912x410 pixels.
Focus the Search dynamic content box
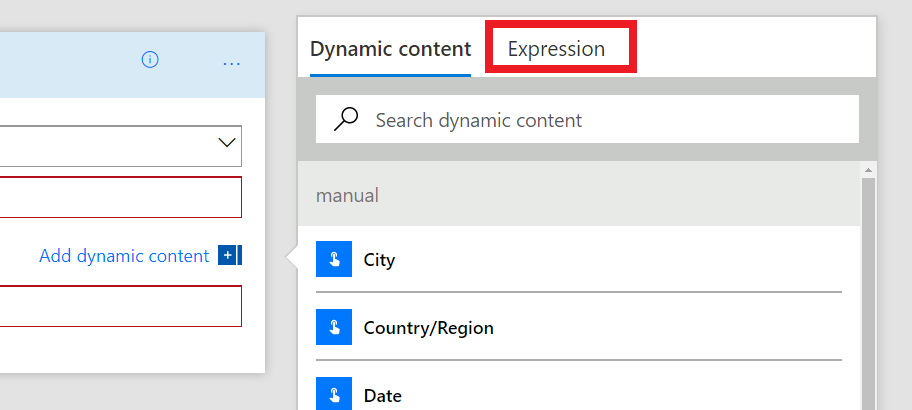click(600, 120)
